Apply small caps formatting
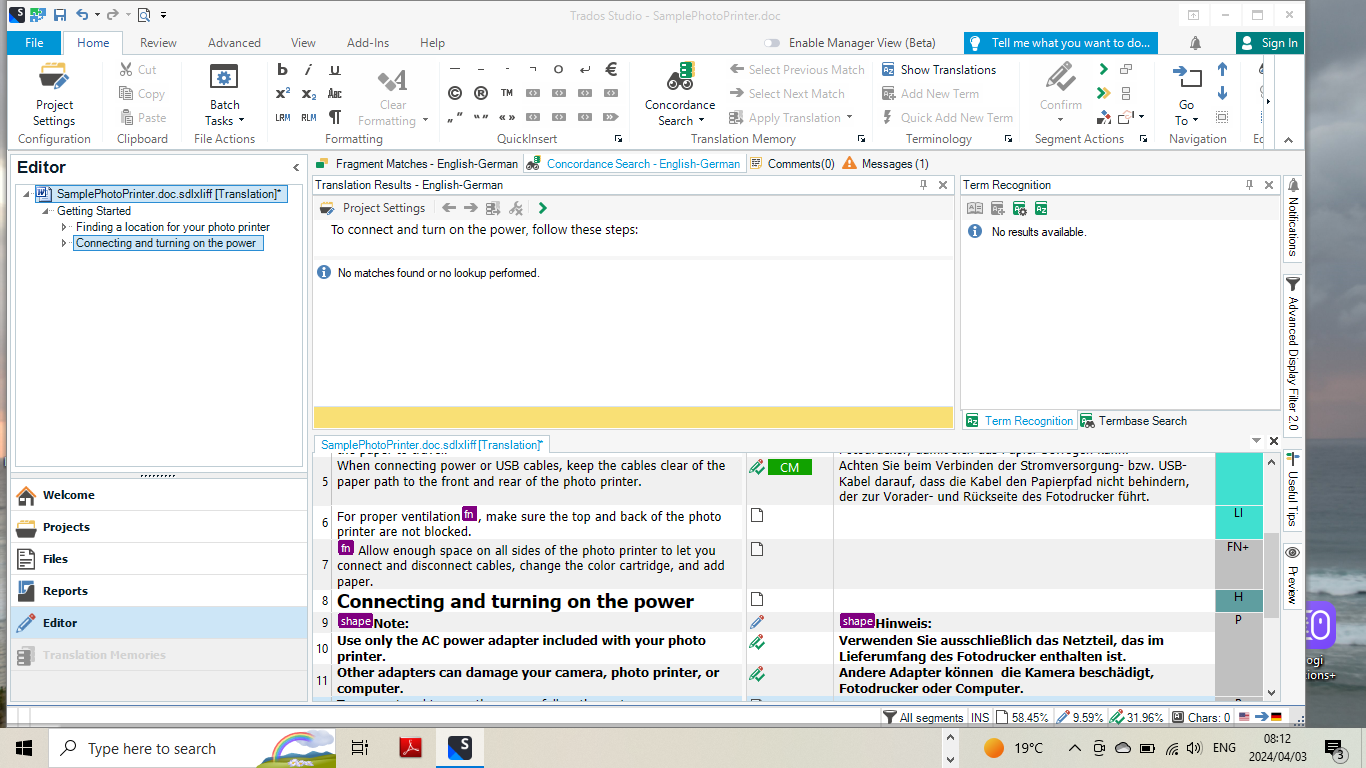1366x768 pixels. click(x=335, y=94)
